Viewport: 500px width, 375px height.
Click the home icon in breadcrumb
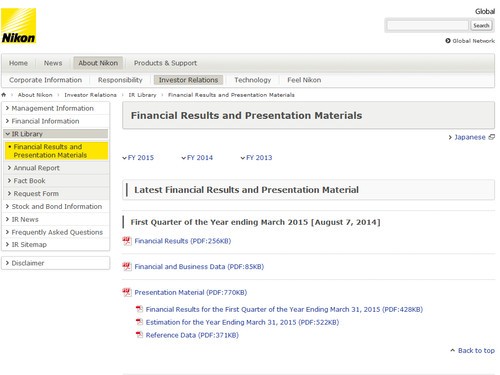click(x=4, y=95)
